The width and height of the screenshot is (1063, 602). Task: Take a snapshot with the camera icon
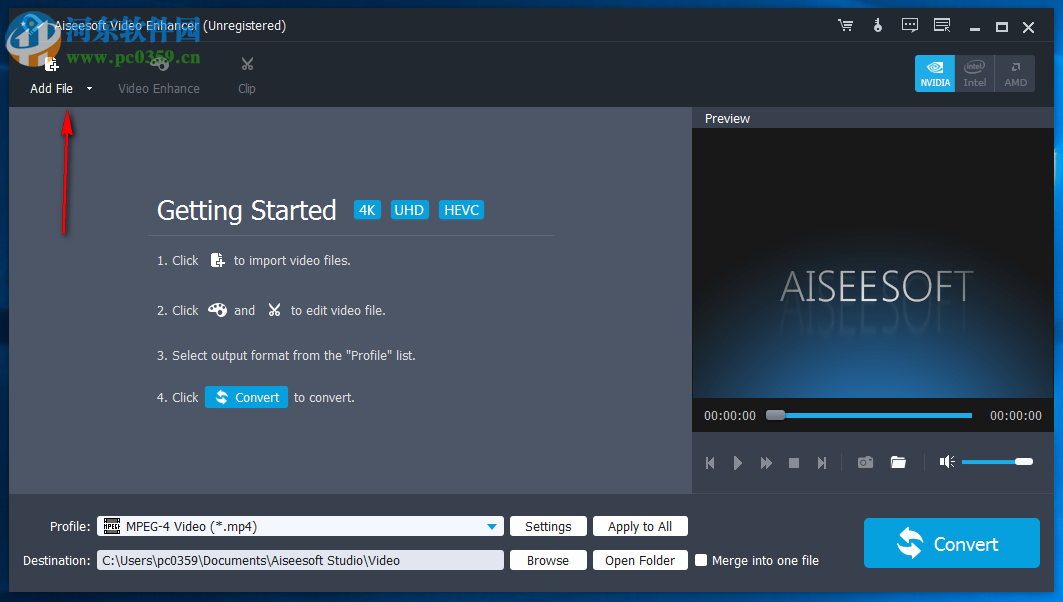point(865,462)
